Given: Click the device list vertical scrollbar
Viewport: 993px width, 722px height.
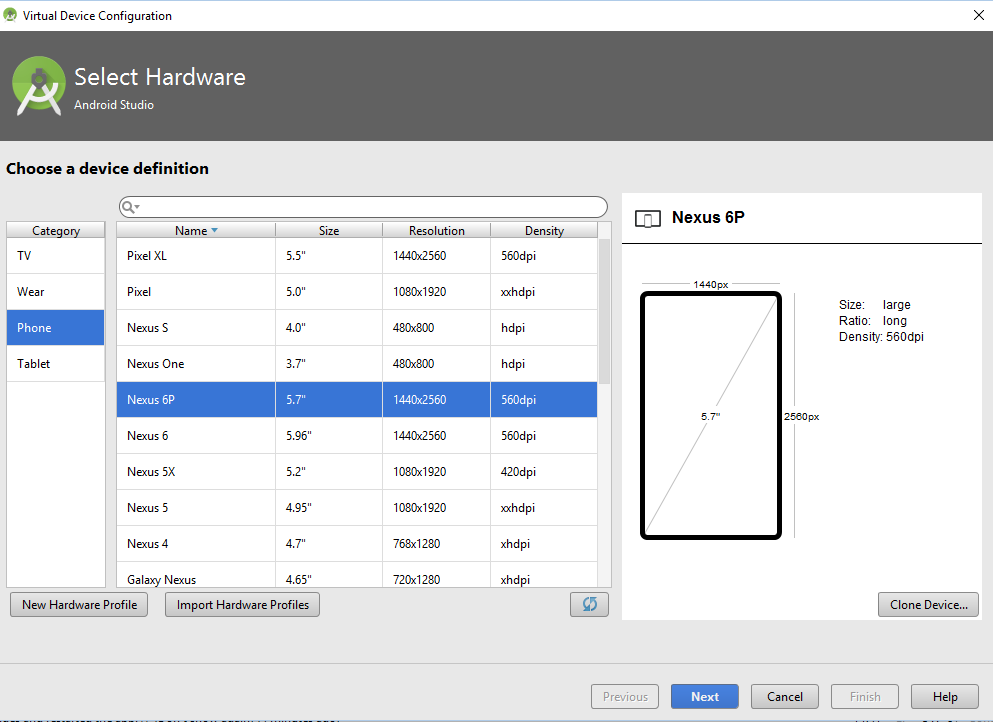Looking at the screenshot, I should 604,312.
